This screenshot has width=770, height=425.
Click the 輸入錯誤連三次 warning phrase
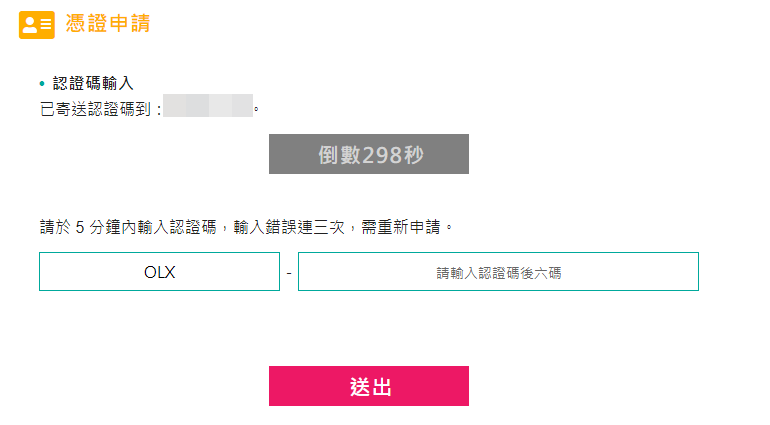(289, 227)
